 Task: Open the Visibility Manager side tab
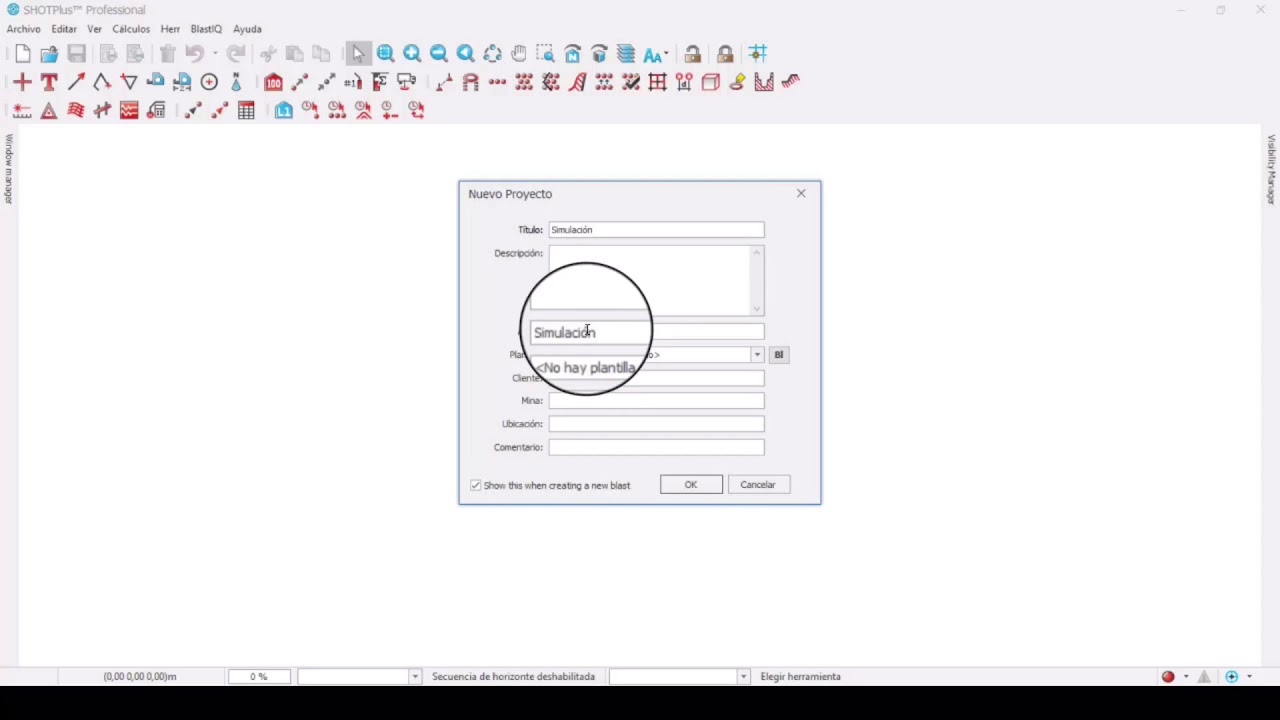point(1272,169)
